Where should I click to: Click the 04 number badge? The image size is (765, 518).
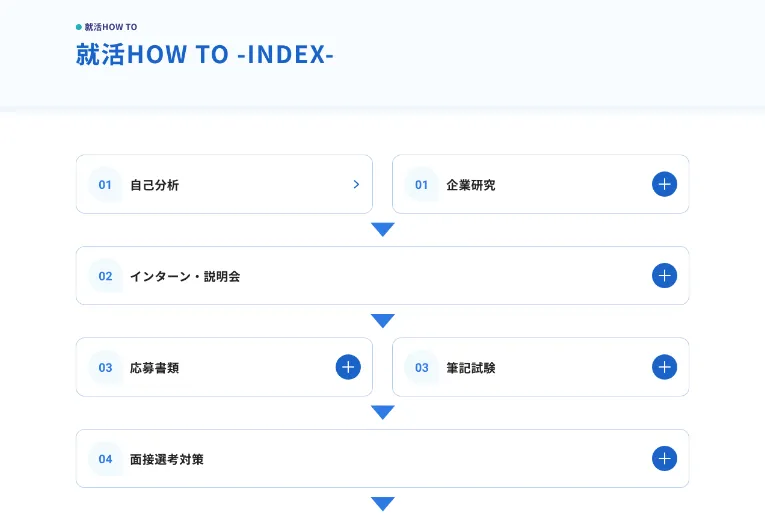pyautogui.click(x=105, y=460)
